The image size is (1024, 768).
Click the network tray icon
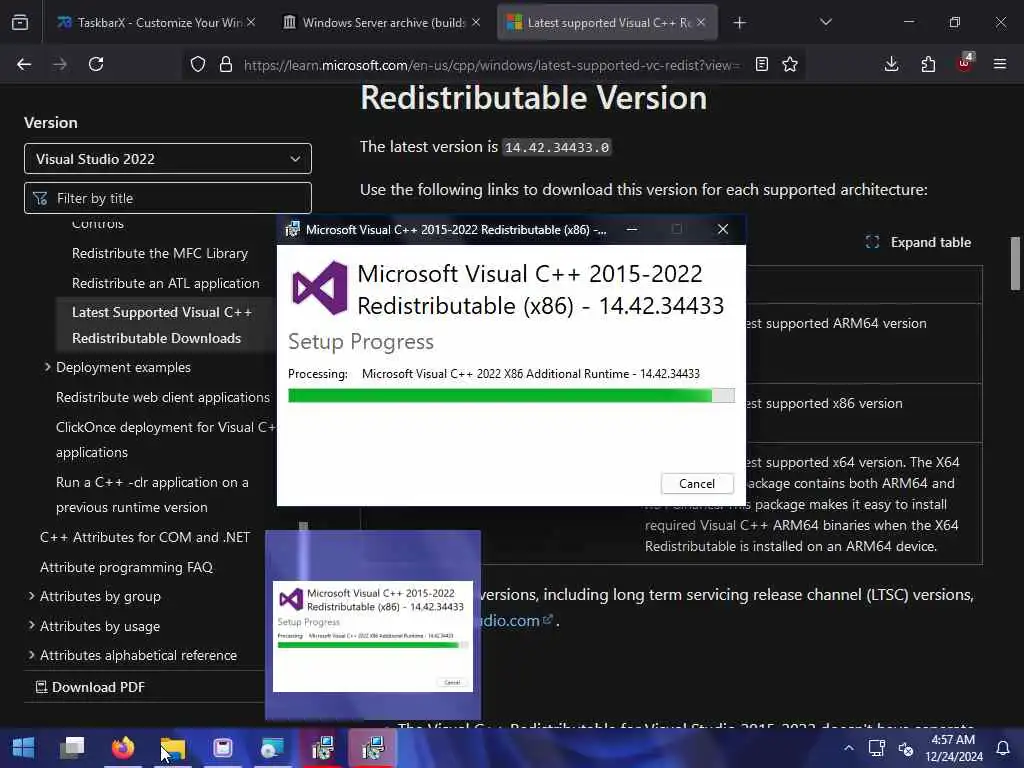pyautogui.click(x=876, y=748)
